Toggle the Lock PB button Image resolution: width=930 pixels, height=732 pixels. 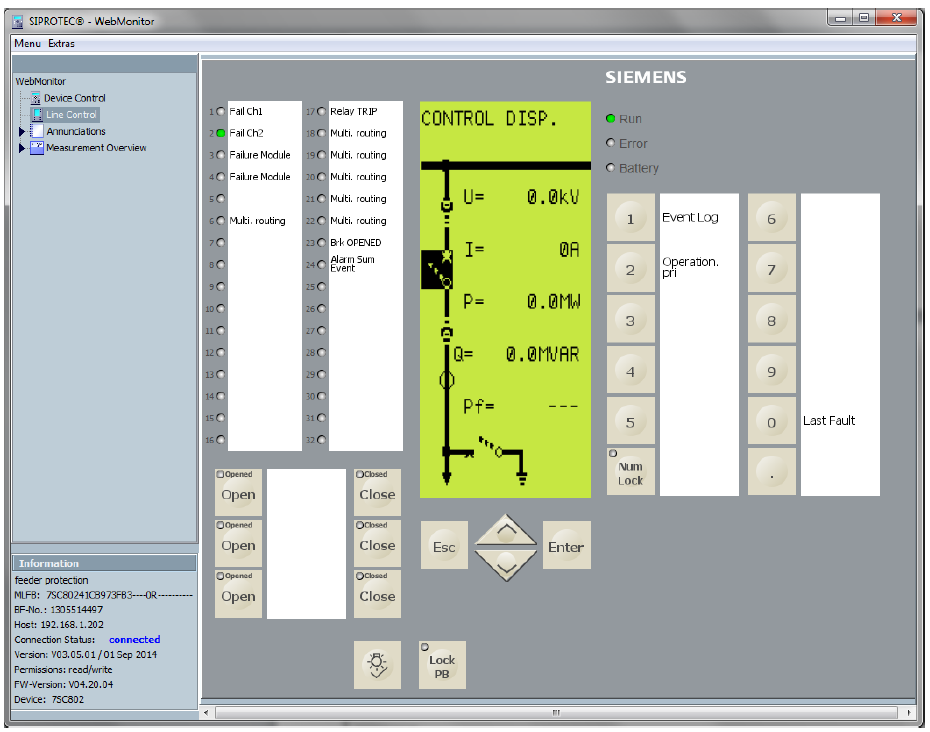pyautogui.click(x=442, y=664)
